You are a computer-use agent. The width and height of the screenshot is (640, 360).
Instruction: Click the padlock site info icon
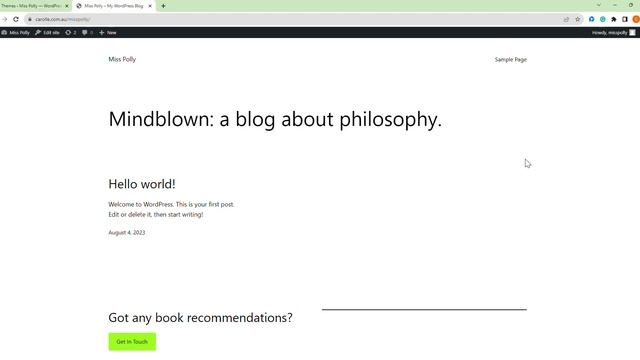point(30,19)
